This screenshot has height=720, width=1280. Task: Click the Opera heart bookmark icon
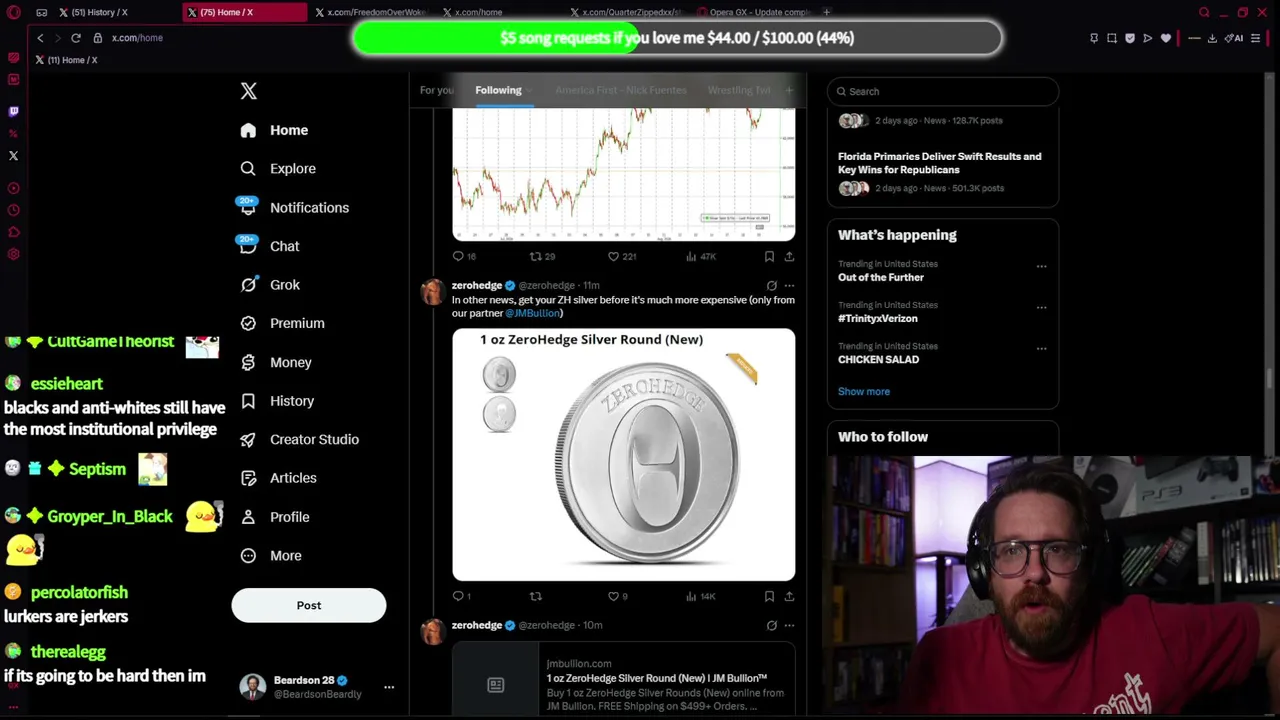point(1165,38)
